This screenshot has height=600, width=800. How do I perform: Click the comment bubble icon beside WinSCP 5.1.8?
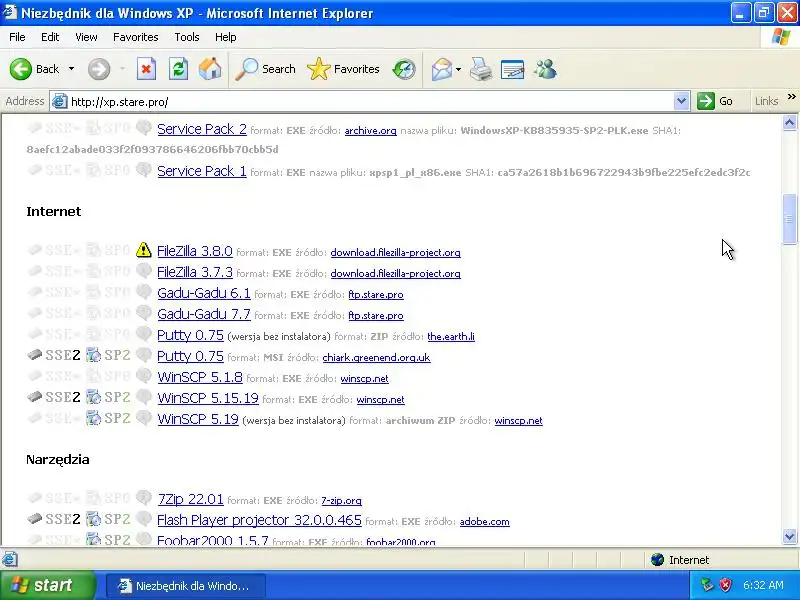click(x=144, y=376)
